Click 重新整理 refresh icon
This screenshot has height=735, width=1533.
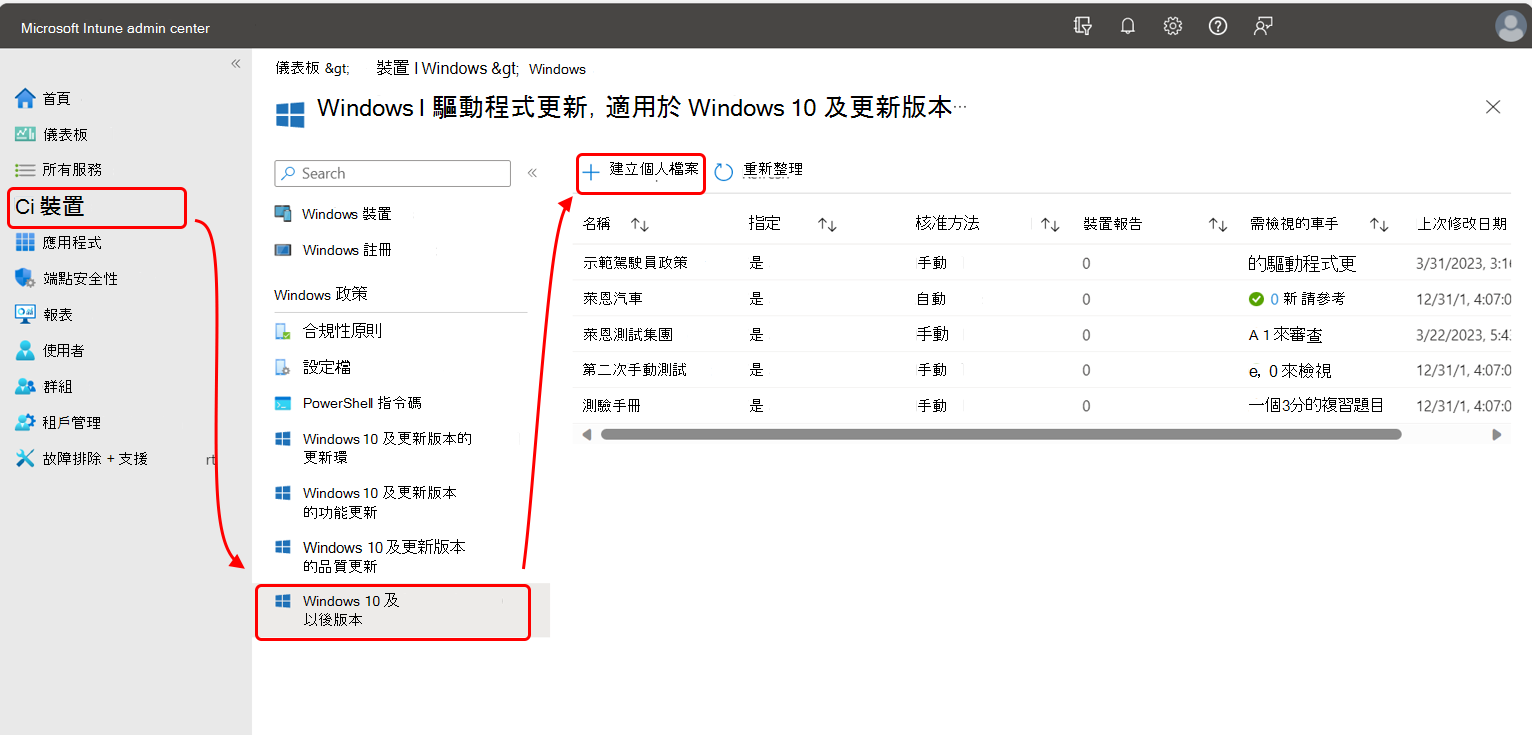tap(724, 171)
